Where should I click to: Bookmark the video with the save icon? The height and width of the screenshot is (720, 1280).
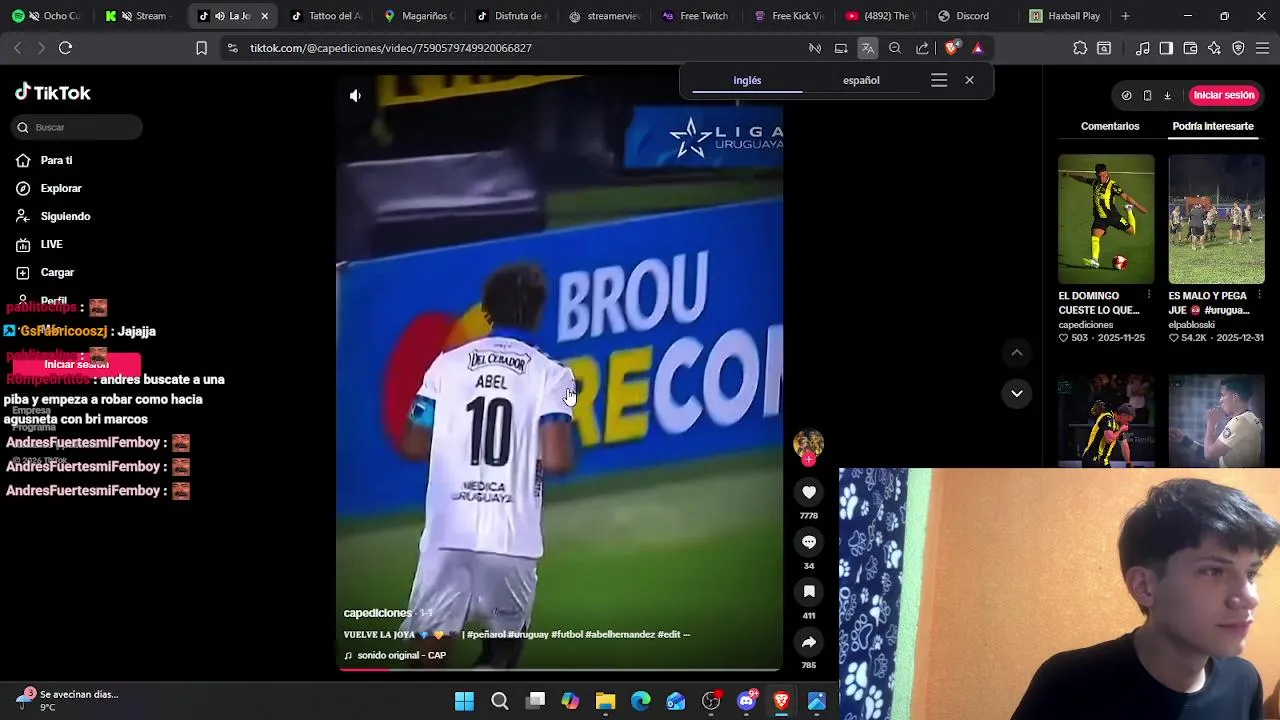809,592
